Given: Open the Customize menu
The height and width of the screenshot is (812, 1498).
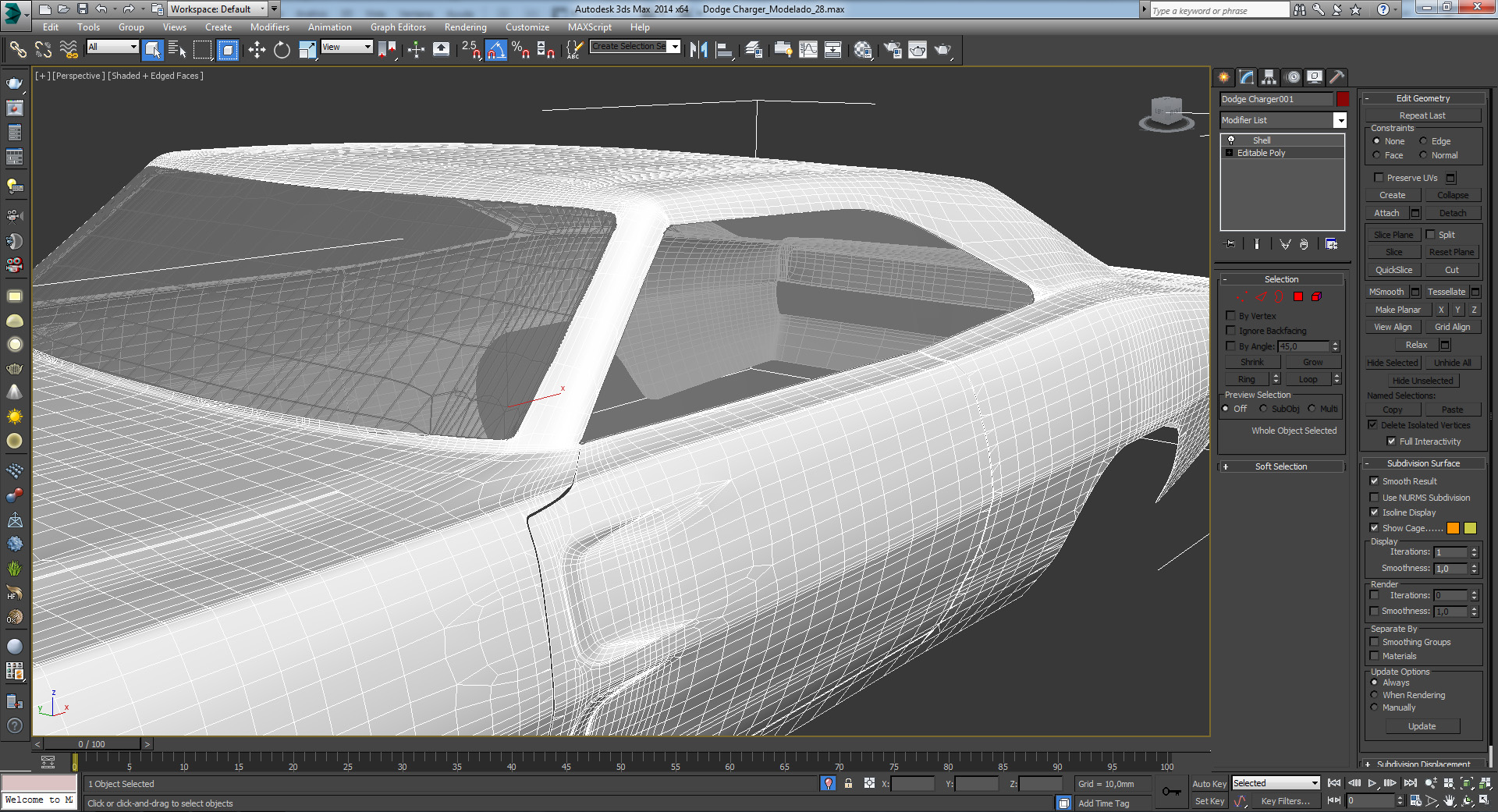Looking at the screenshot, I should pos(527,27).
